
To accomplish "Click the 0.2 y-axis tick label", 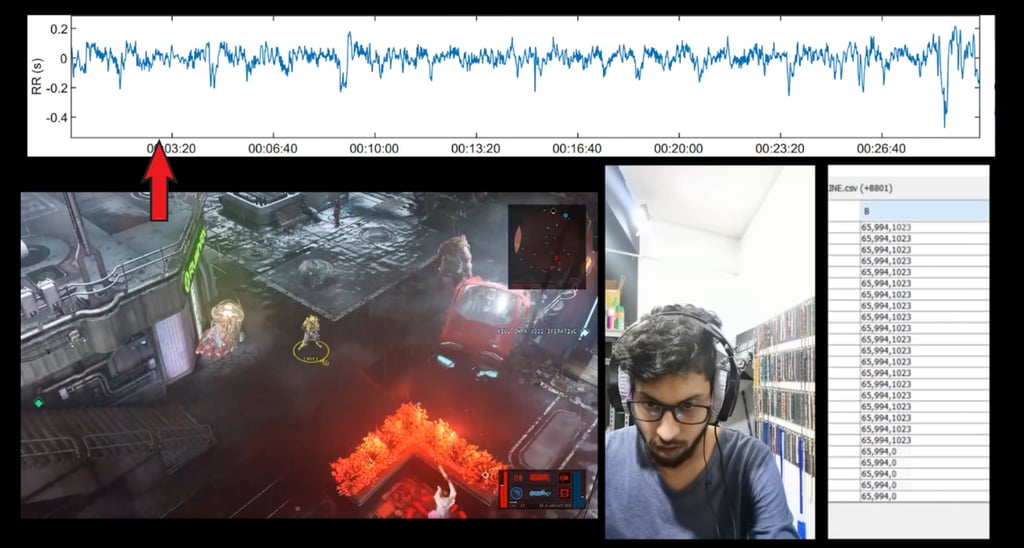I will (59, 29).
